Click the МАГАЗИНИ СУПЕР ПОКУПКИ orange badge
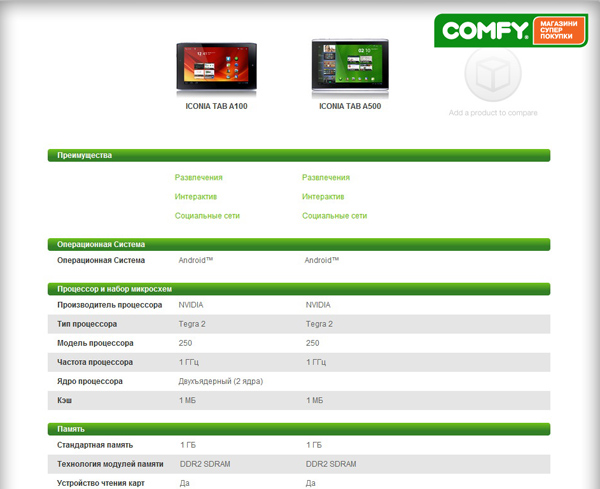Image resolution: width=600 pixels, height=489 pixels. (559, 30)
